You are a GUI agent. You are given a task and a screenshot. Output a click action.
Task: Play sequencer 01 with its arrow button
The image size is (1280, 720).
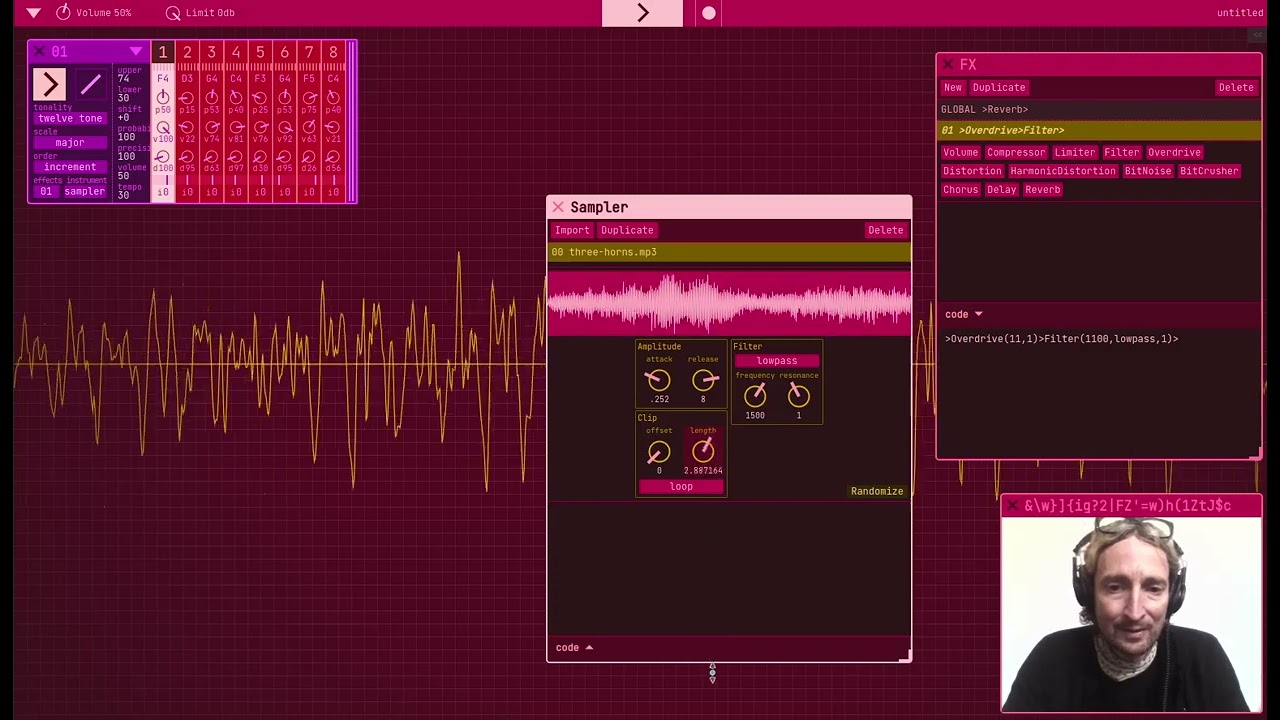click(x=49, y=84)
